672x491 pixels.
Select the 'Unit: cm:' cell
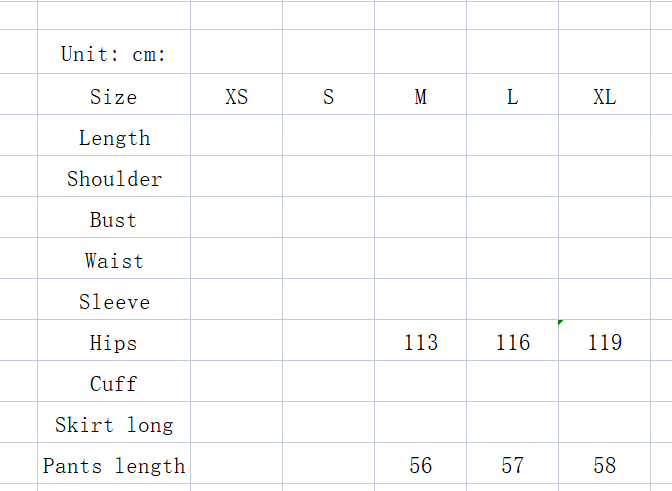114,55
